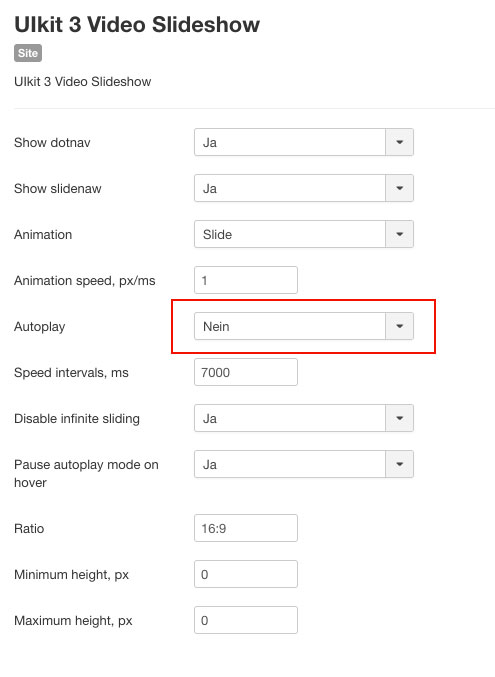Click the Autoplay field label
Viewport: 495px width, 677px height.
point(40,327)
